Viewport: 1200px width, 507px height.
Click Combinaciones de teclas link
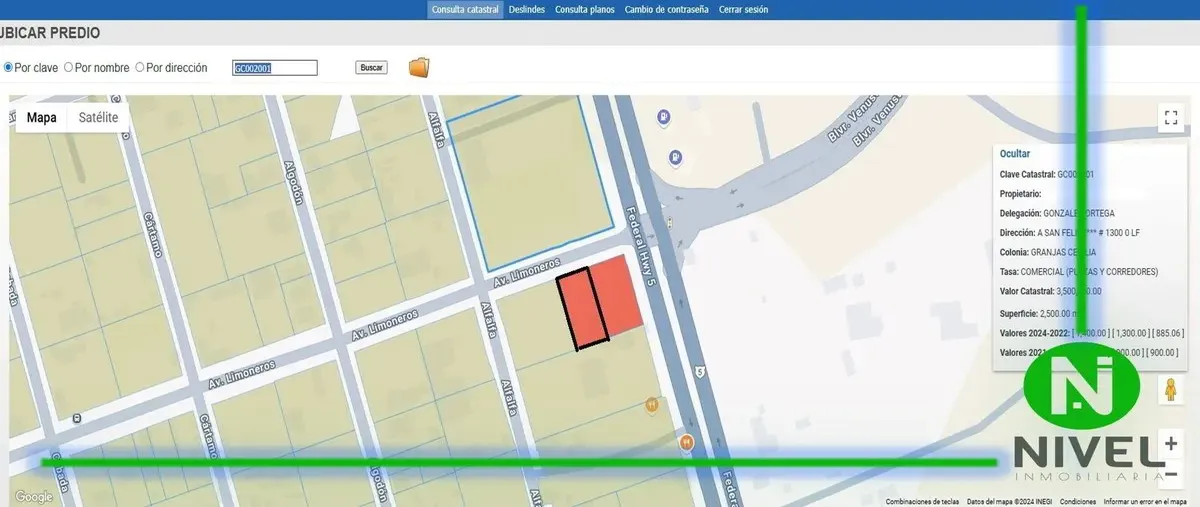pyautogui.click(x=922, y=502)
